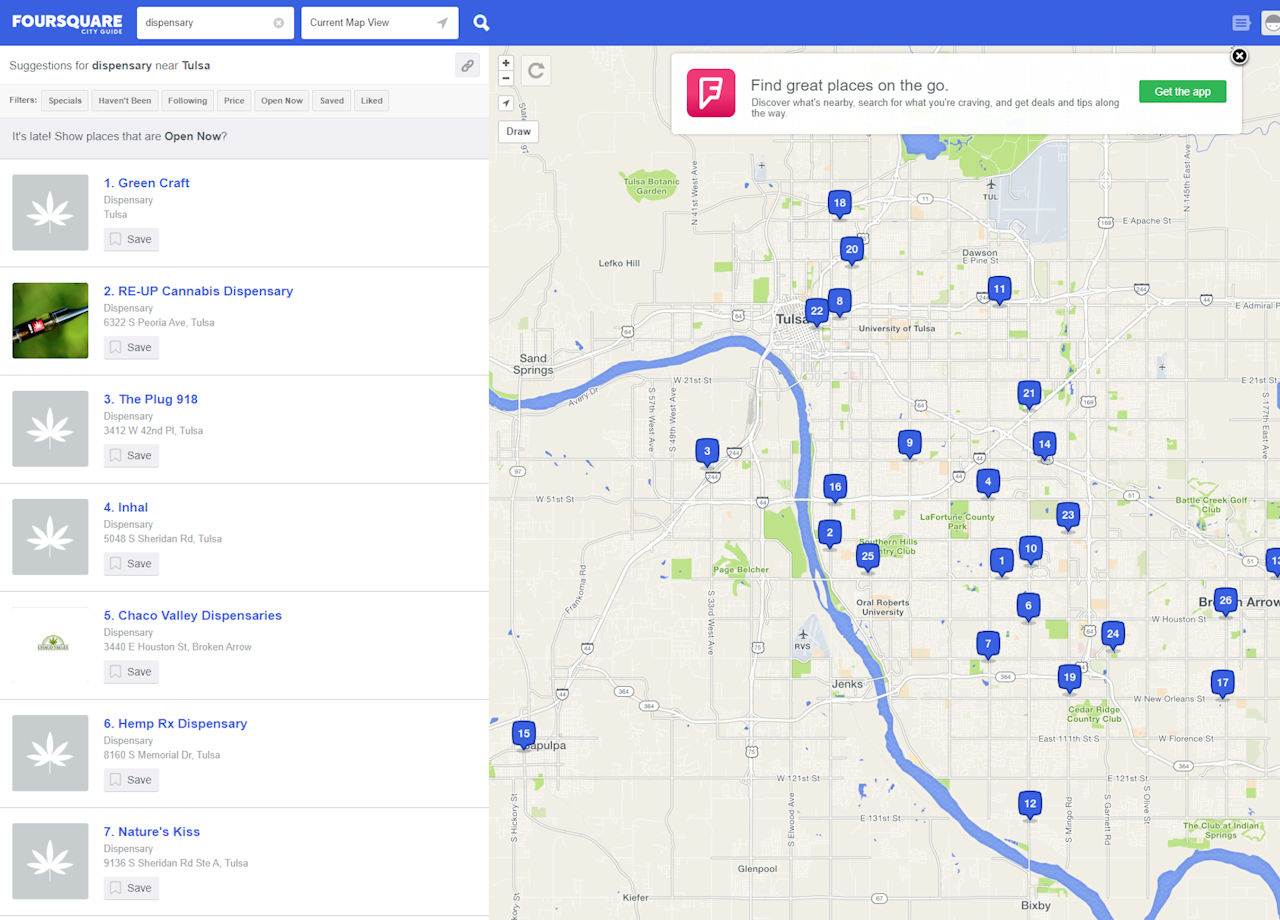The height and width of the screenshot is (920, 1280).
Task: Open the lists icon in header
Action: [1241, 23]
